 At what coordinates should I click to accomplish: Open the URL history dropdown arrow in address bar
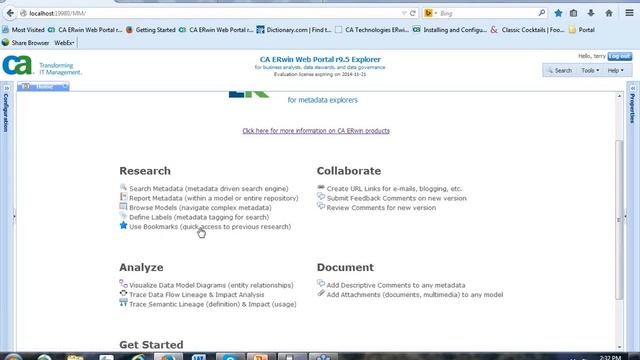pos(404,13)
